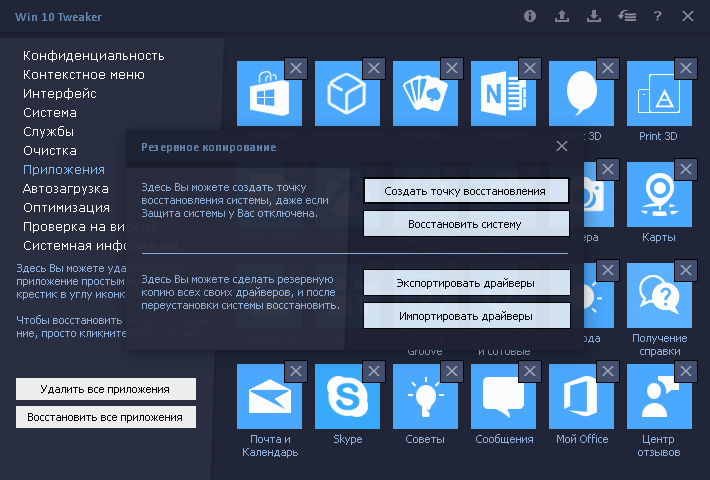Click the Print 3D app tile

point(659,93)
